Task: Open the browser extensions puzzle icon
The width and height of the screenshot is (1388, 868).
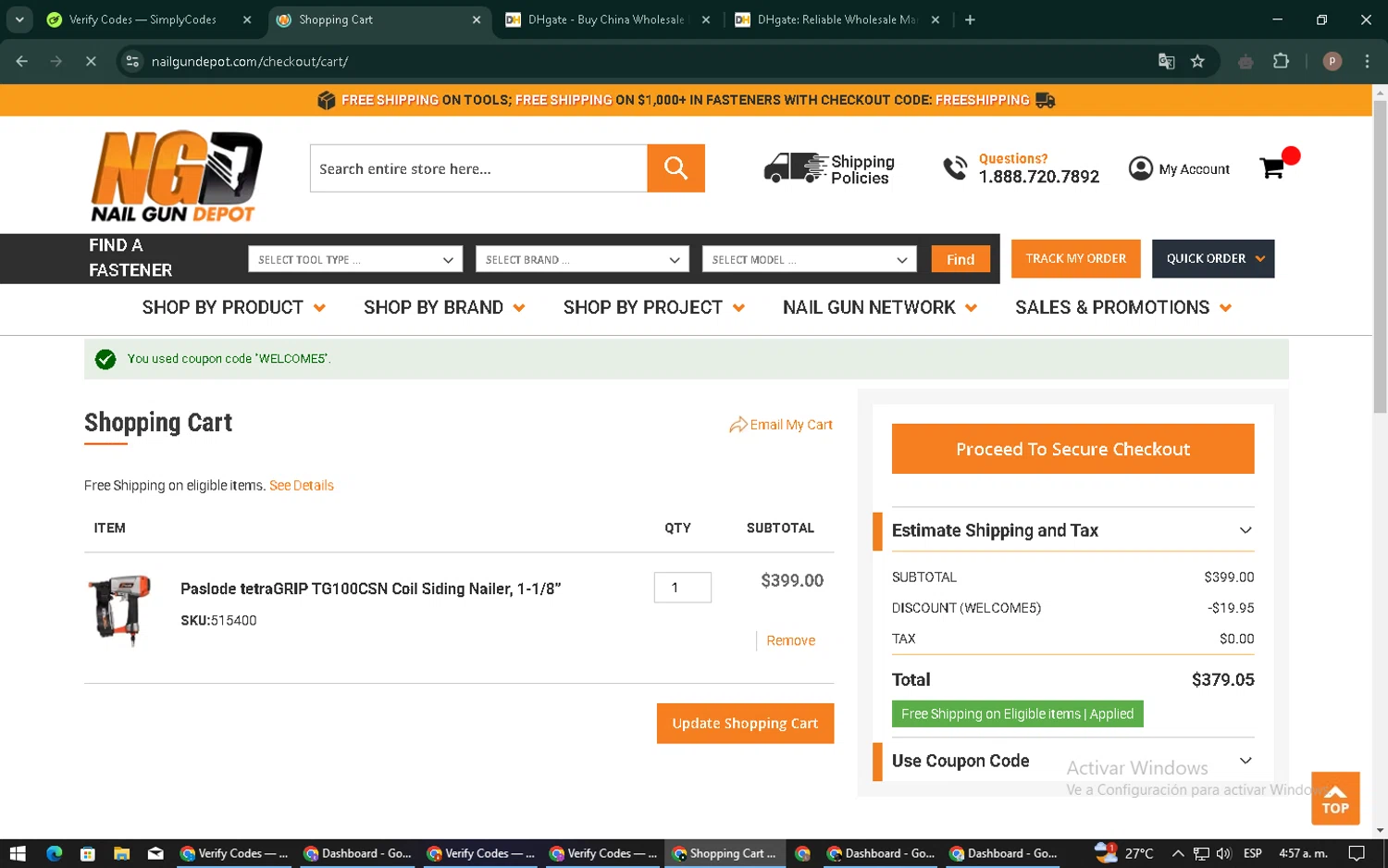Action: point(1281,61)
